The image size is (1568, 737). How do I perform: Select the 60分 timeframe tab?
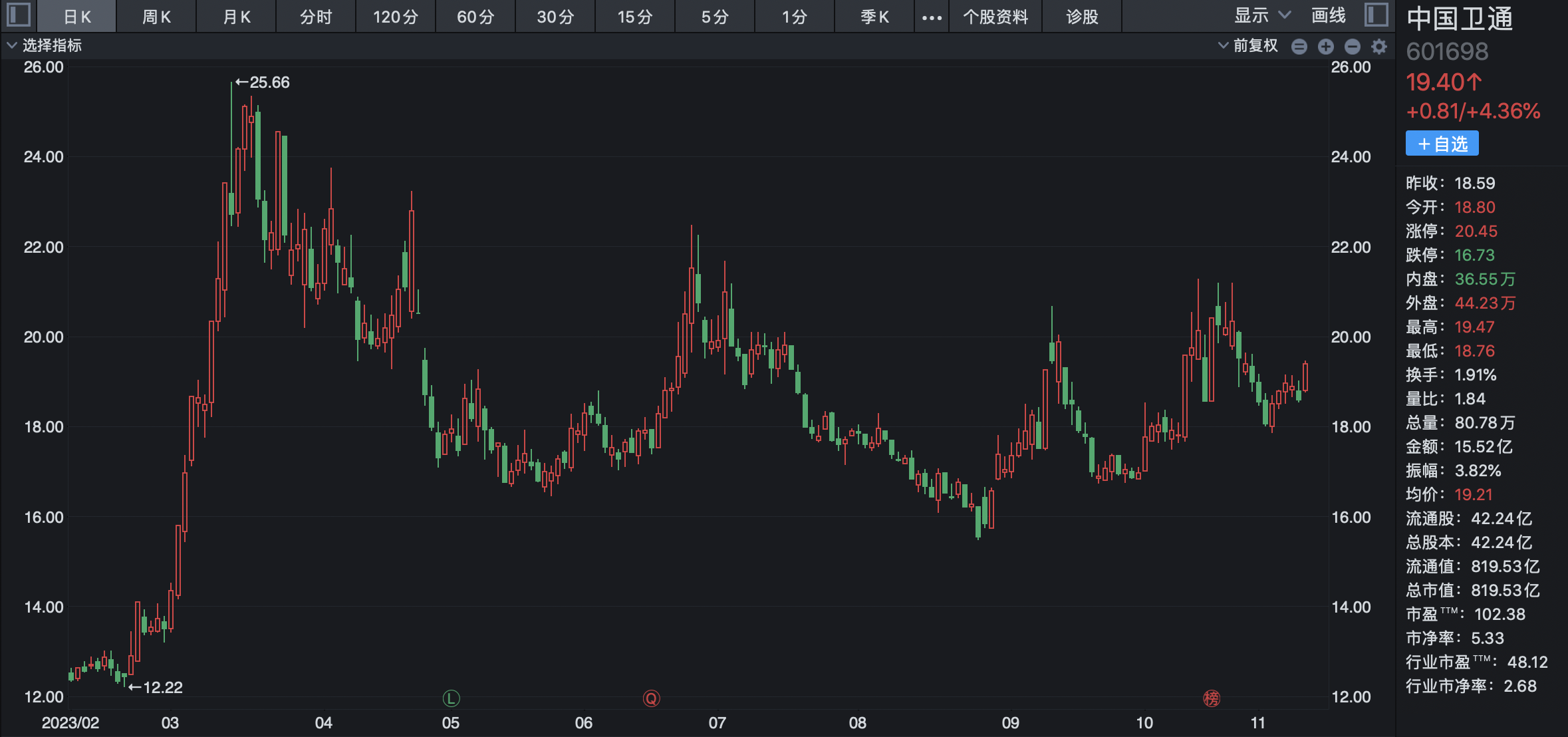[x=475, y=17]
